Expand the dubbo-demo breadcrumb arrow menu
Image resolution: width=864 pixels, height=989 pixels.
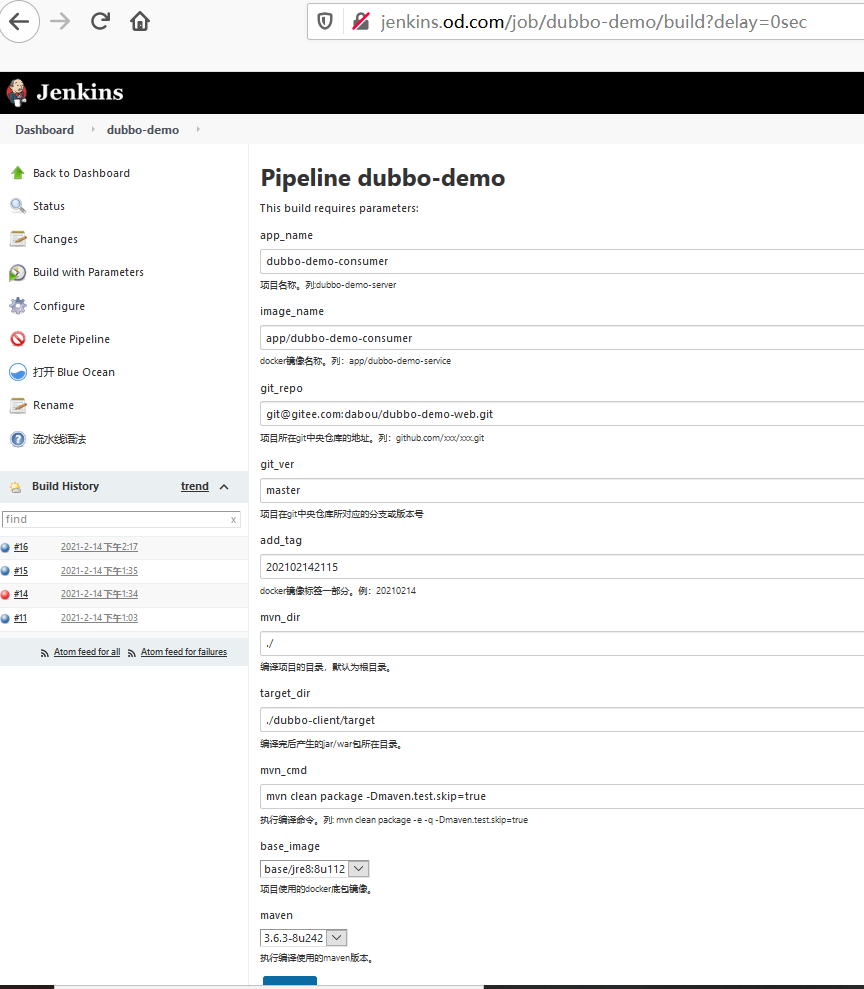[x=198, y=129]
